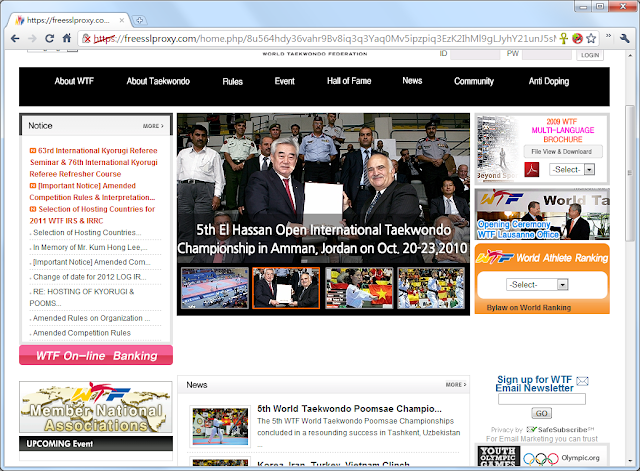This screenshot has width=640, height=471.
Task: Open the PDF icon for the brochure
Action: (x=531, y=169)
